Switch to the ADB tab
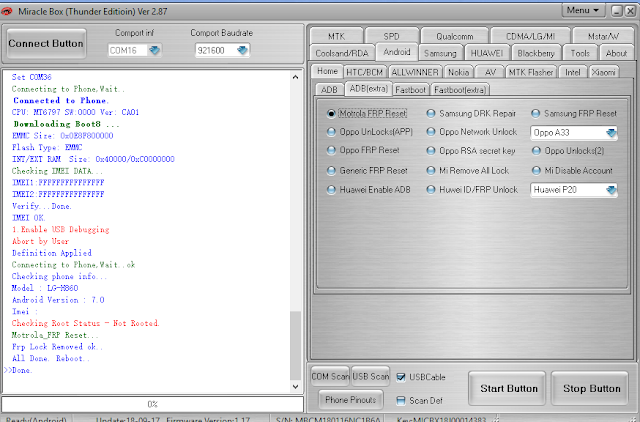 coord(329,90)
